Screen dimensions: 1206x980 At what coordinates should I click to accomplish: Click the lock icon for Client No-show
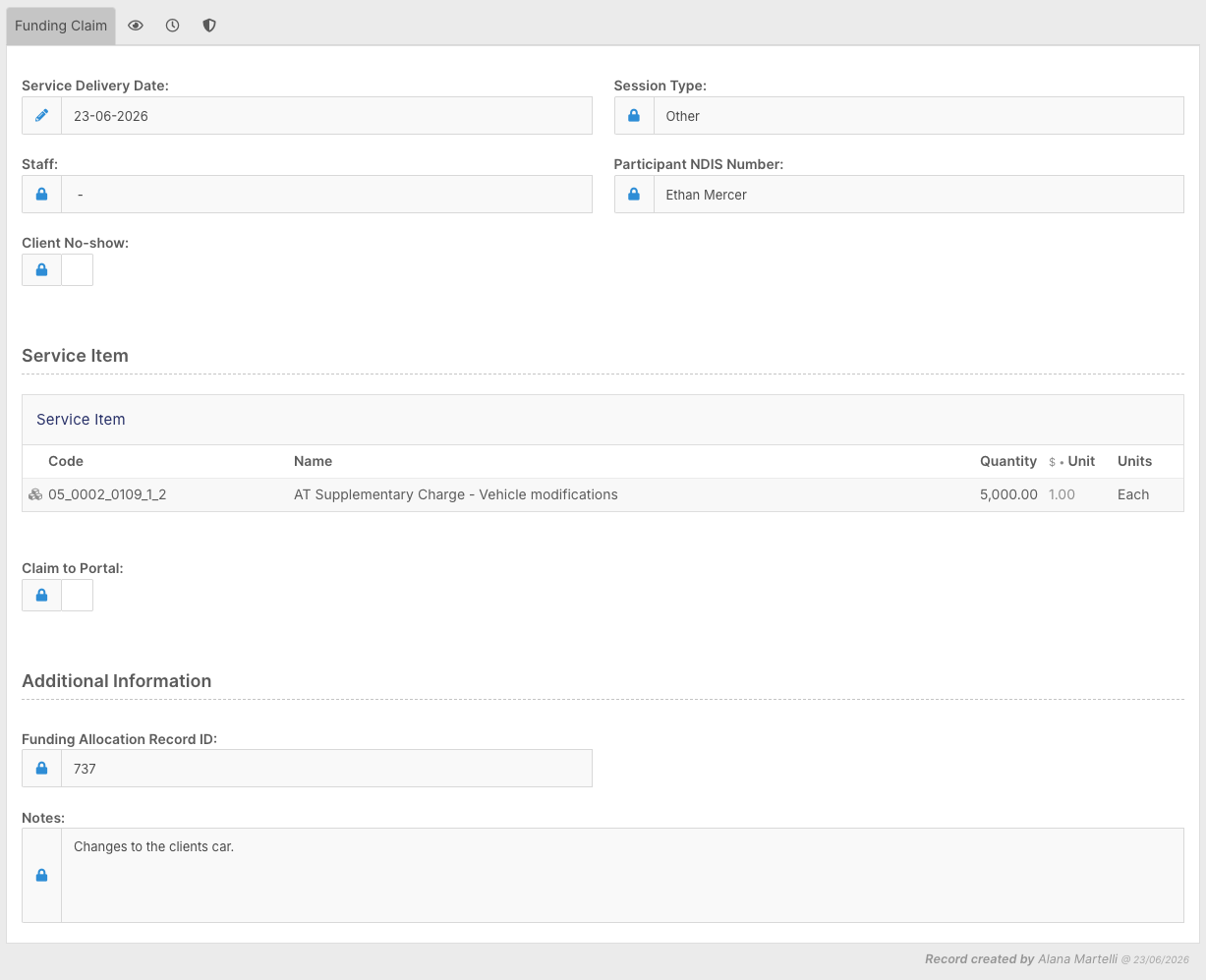pos(41,269)
